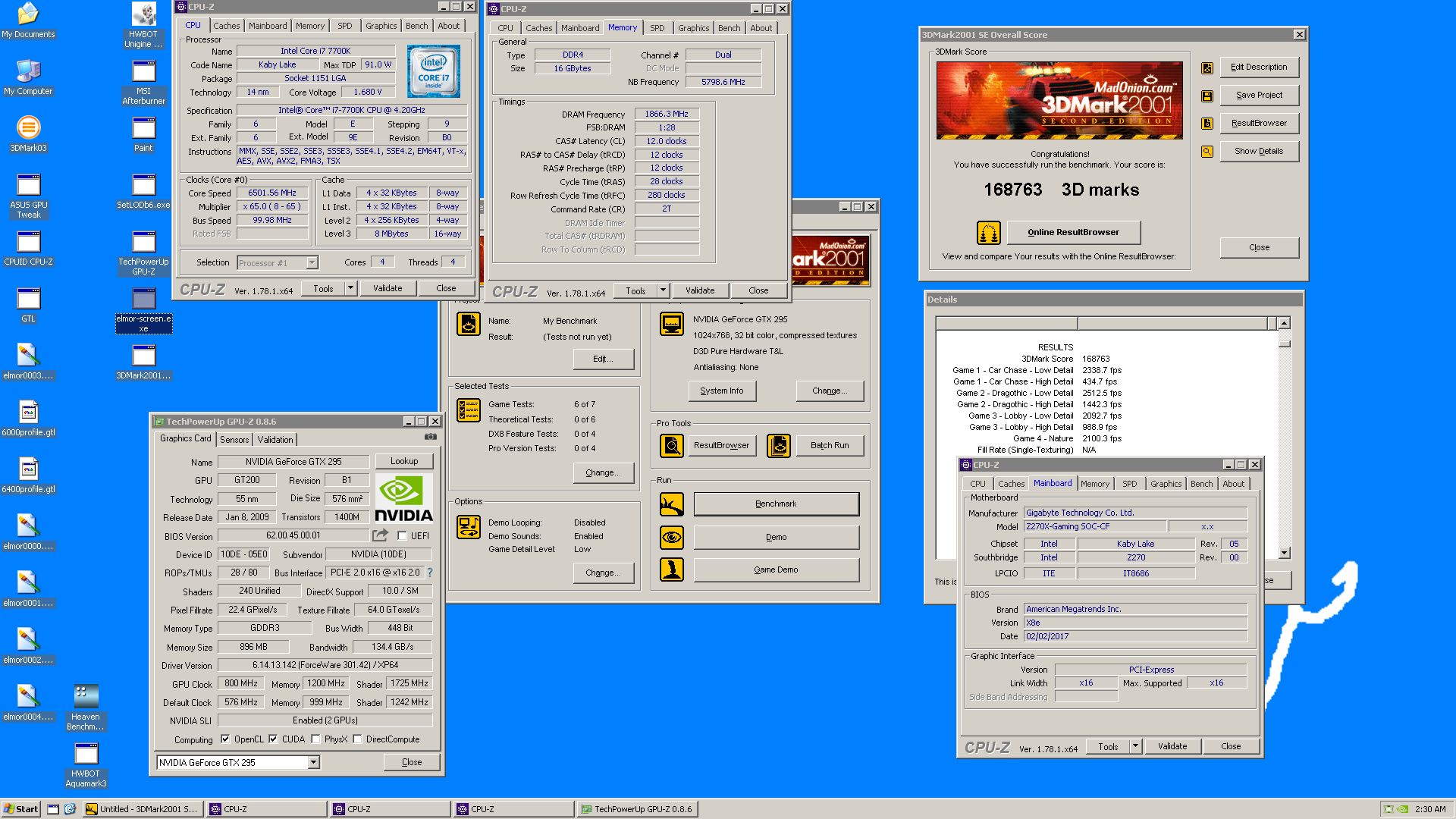
Task: Switch to TechPowerUp GPU-Z taskbar item
Action: click(637, 809)
